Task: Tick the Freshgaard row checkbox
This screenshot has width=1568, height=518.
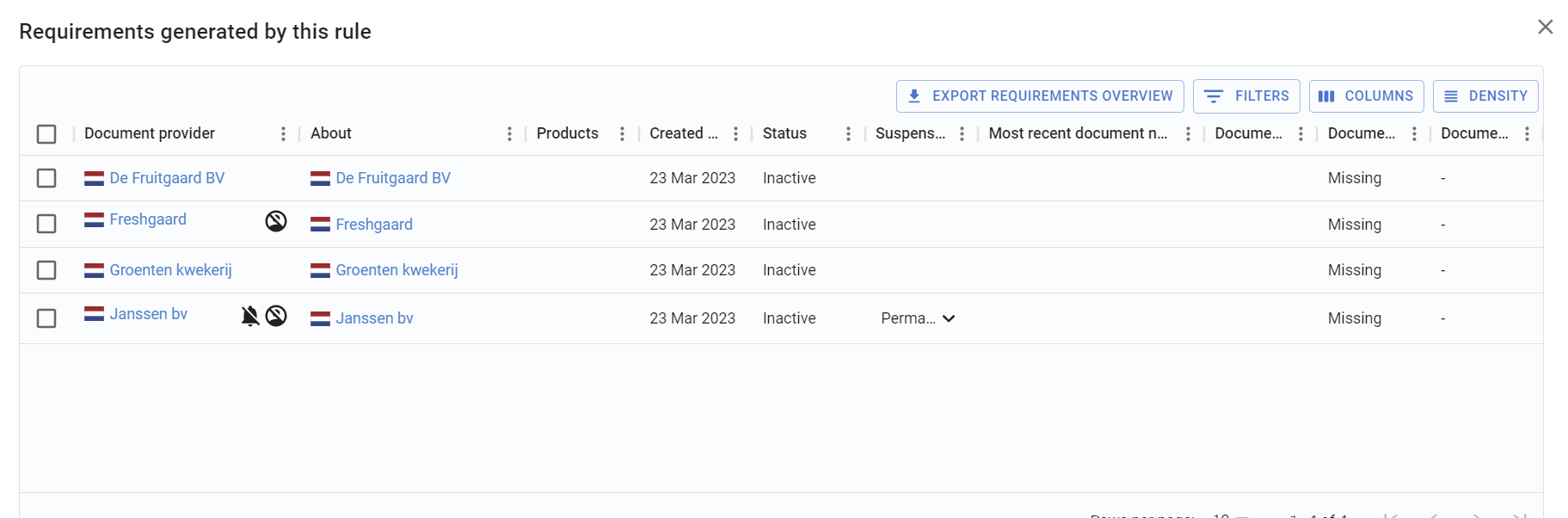Action: click(46, 224)
